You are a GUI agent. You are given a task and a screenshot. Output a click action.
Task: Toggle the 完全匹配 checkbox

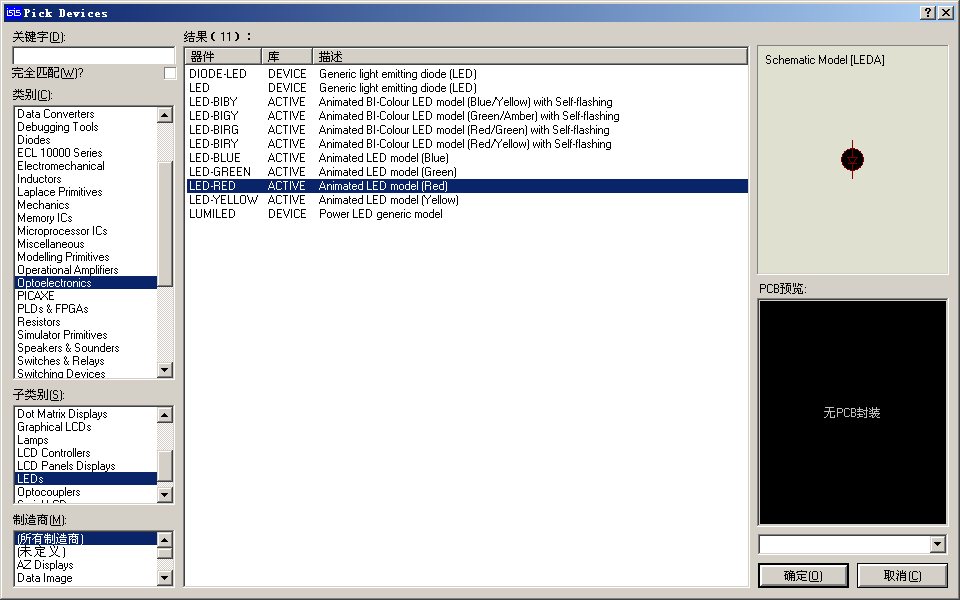click(170, 73)
